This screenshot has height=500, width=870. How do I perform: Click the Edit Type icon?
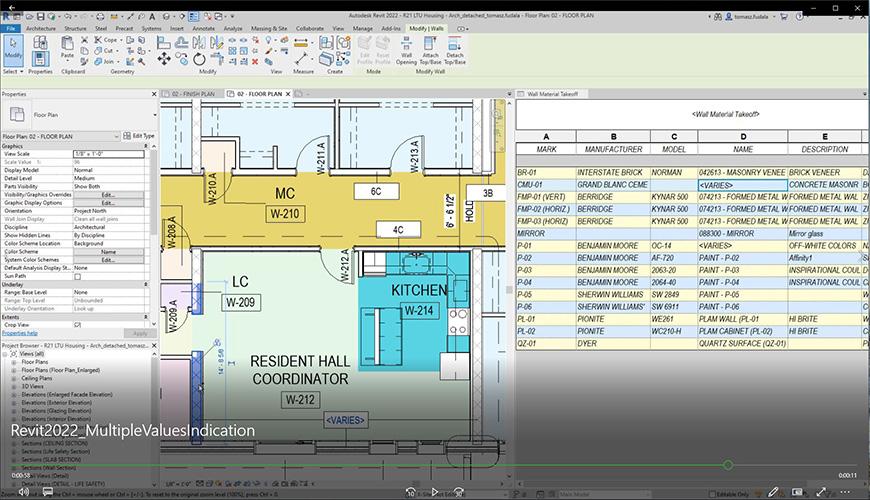(x=139, y=136)
